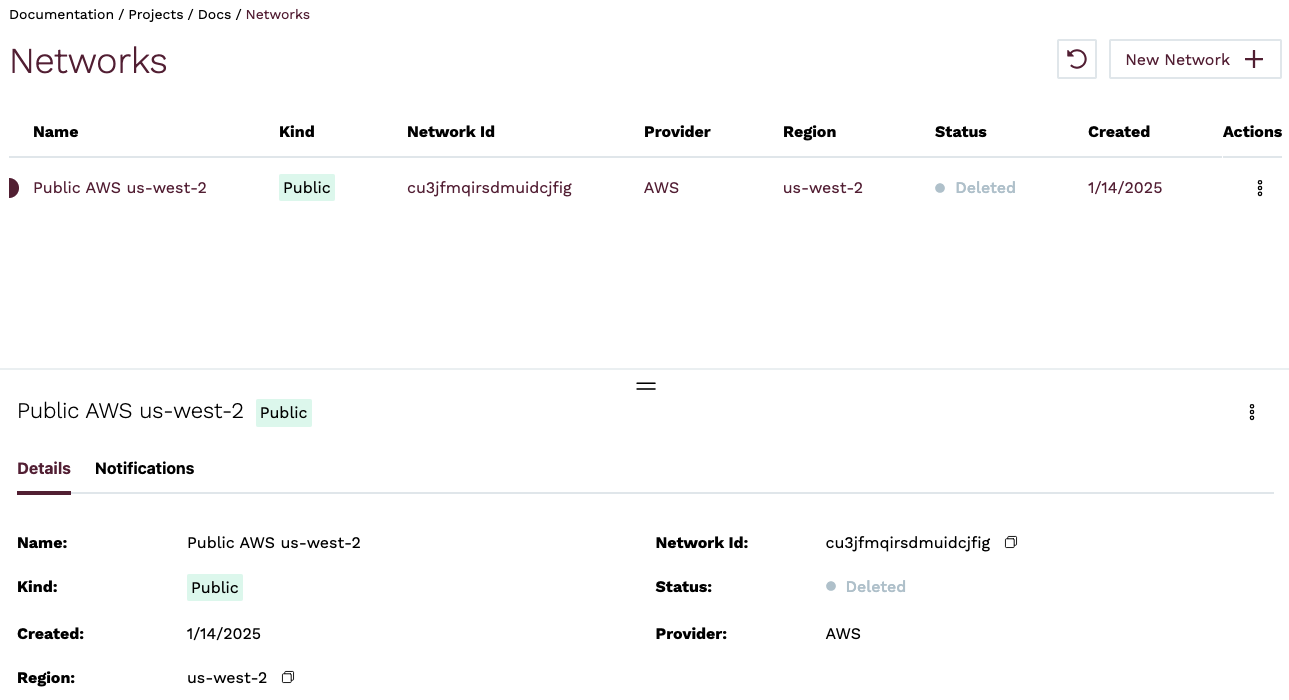Open the Projects breadcrumb link
This screenshot has height=700, width=1289.
pos(156,14)
